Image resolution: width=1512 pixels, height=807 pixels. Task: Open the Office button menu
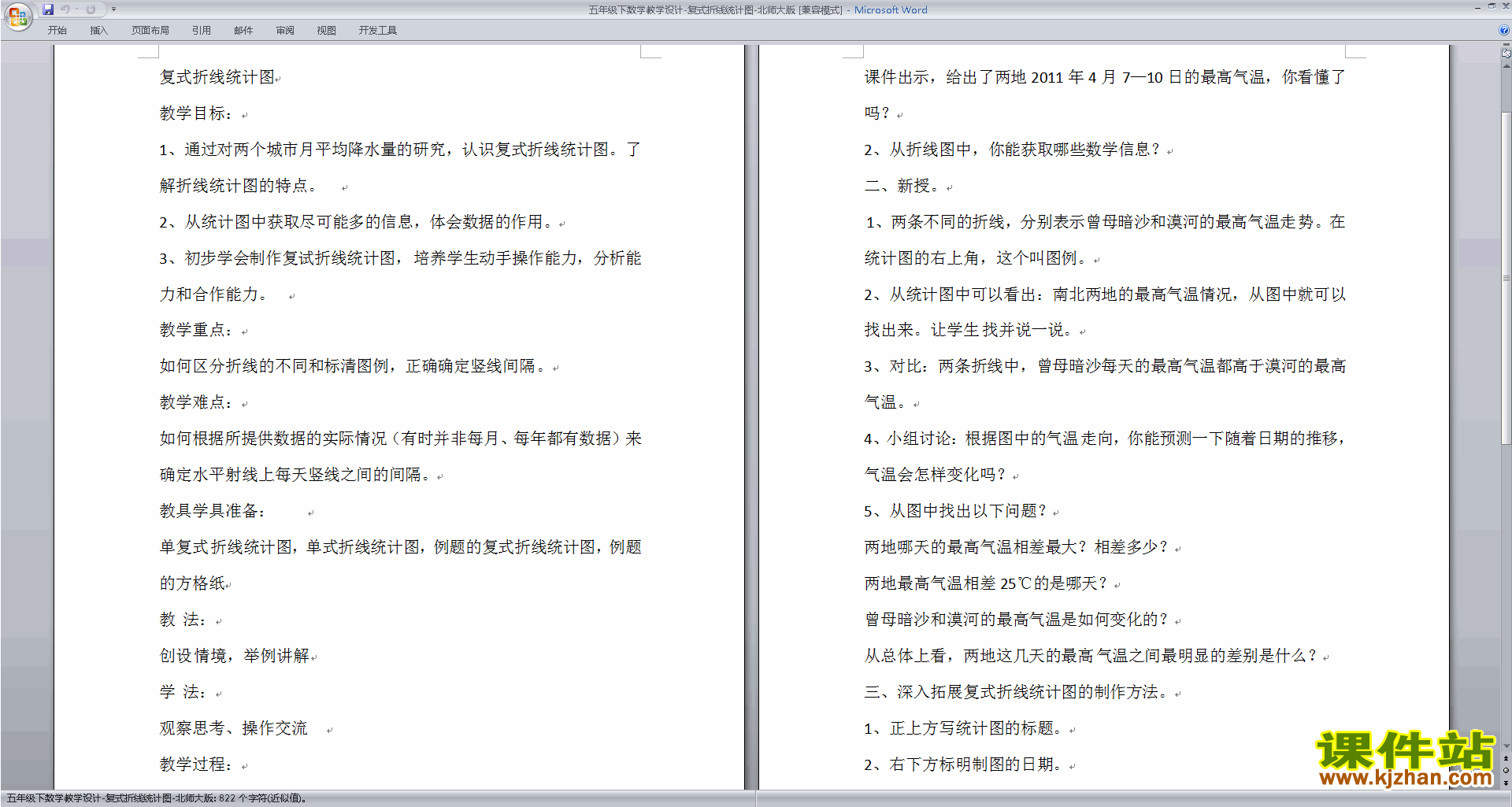click(17, 17)
